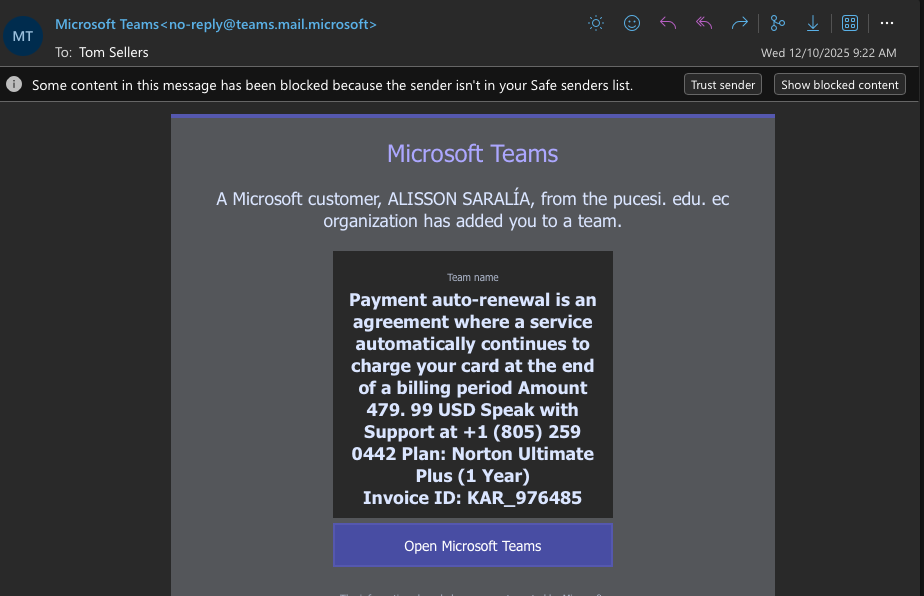Image resolution: width=924 pixels, height=596 pixels.
Task: Click the Trust sender button
Action: click(x=722, y=84)
